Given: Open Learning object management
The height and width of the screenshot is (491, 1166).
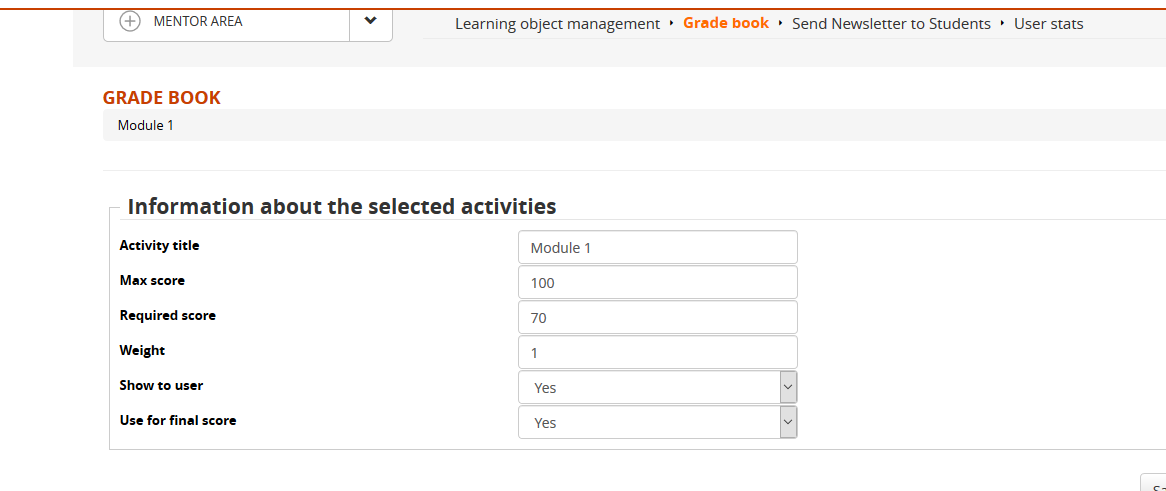Looking at the screenshot, I should coord(557,24).
